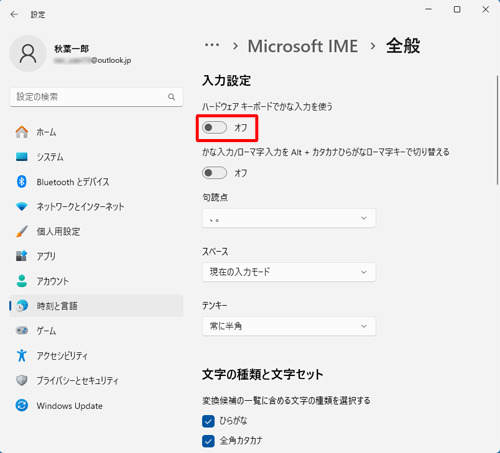500x453 pixels.
Task: Open ネットワークとインターネット page
Action: (x=96, y=207)
